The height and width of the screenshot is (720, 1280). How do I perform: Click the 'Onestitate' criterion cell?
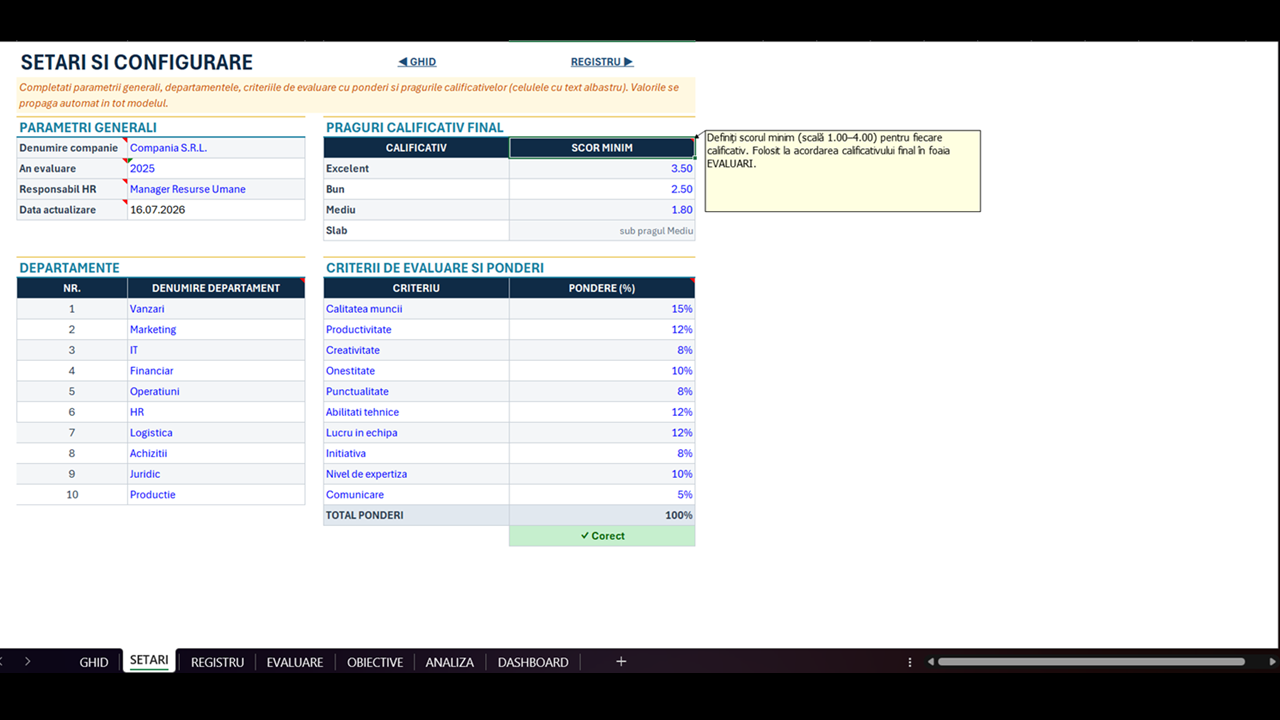[416, 371]
